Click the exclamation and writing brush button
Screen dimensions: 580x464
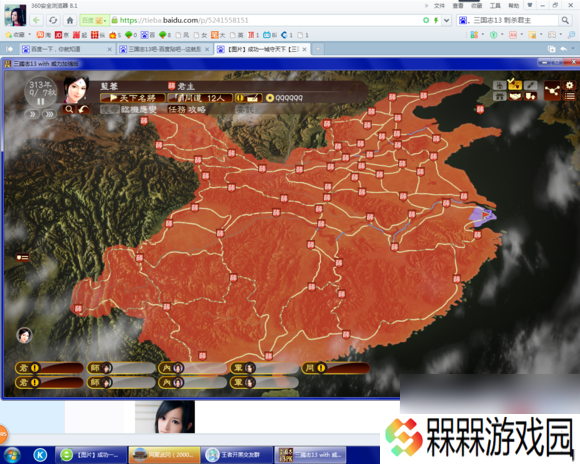[x=249, y=98]
